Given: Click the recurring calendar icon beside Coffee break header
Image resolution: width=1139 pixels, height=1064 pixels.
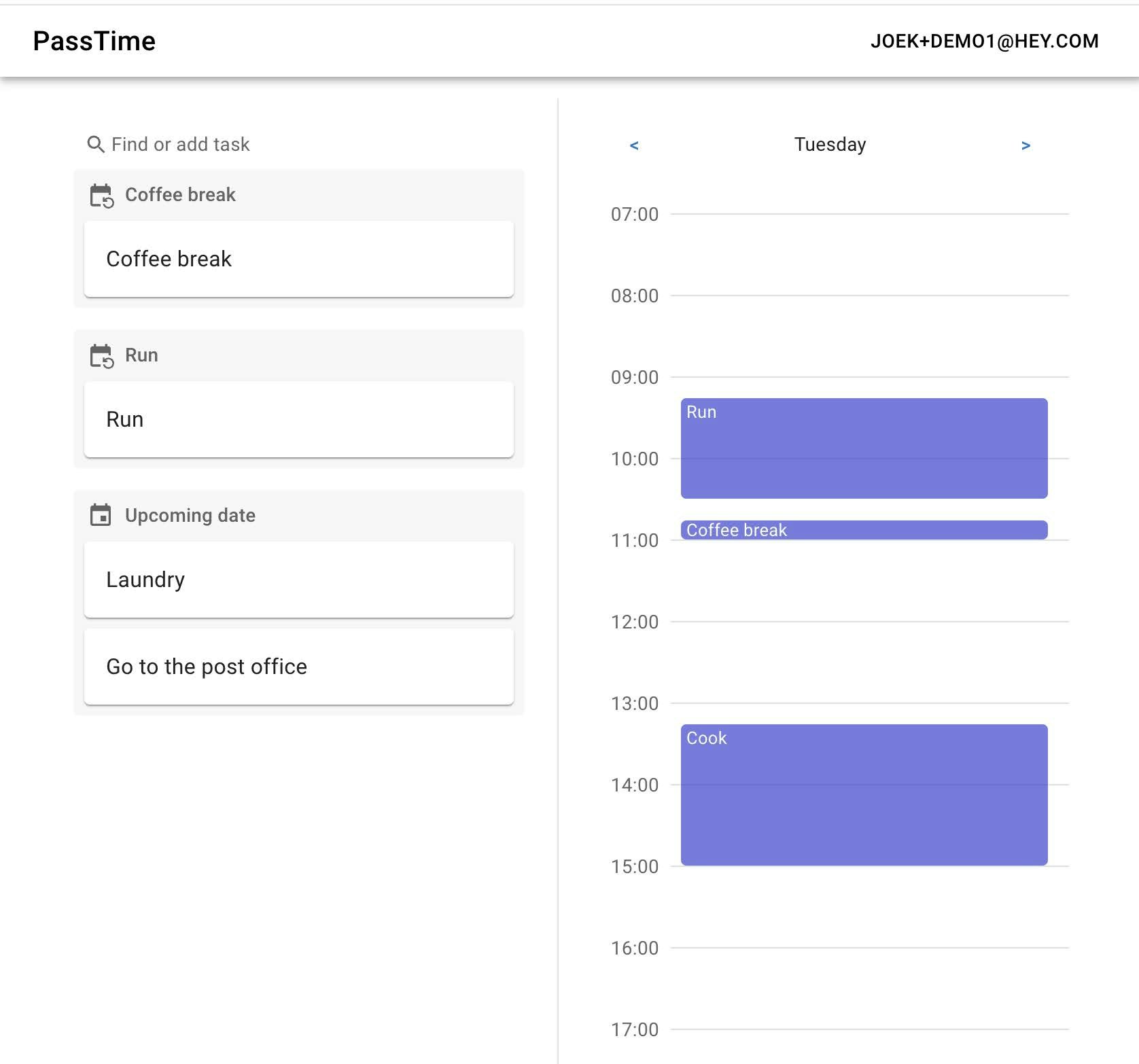Looking at the screenshot, I should click(102, 196).
